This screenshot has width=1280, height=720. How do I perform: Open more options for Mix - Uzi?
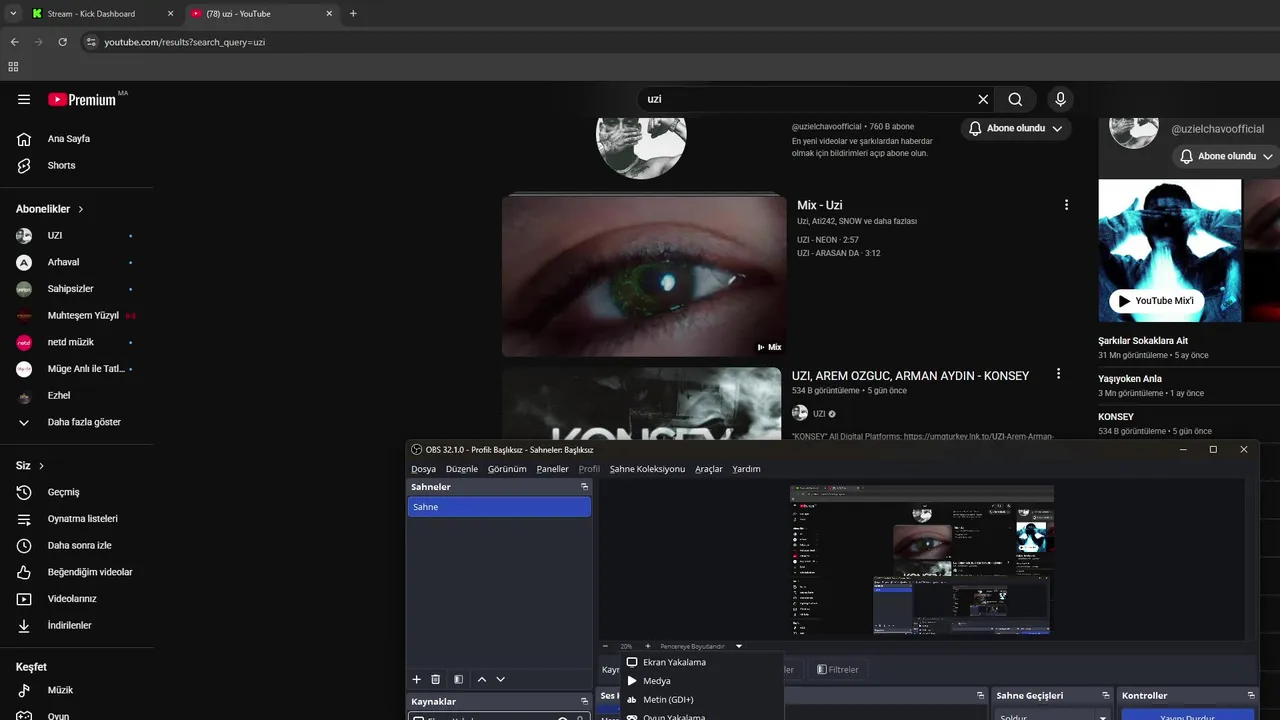pyautogui.click(x=1066, y=205)
